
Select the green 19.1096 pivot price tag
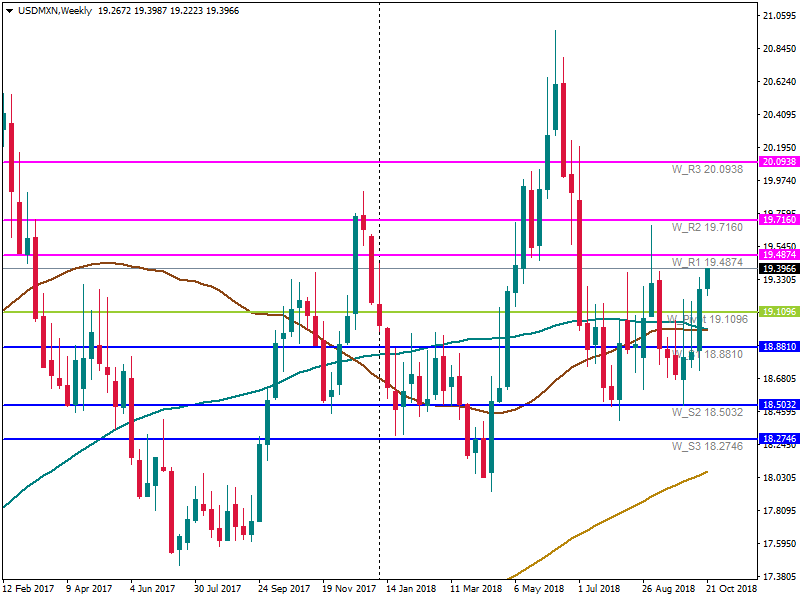pyautogui.click(x=778, y=312)
